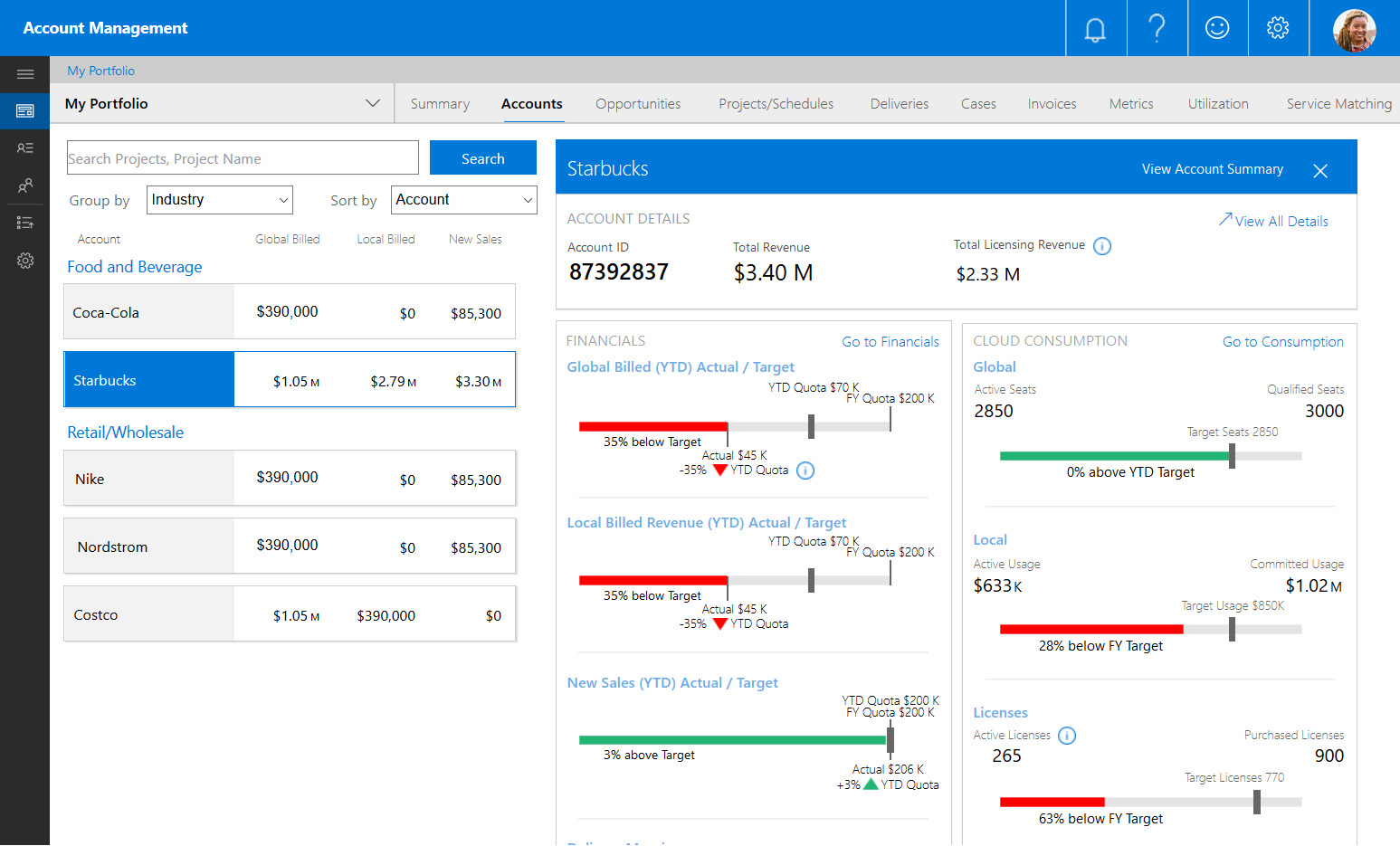The width and height of the screenshot is (1400, 846).
Task: Select the Coca-Cola account row
Action: (290, 312)
